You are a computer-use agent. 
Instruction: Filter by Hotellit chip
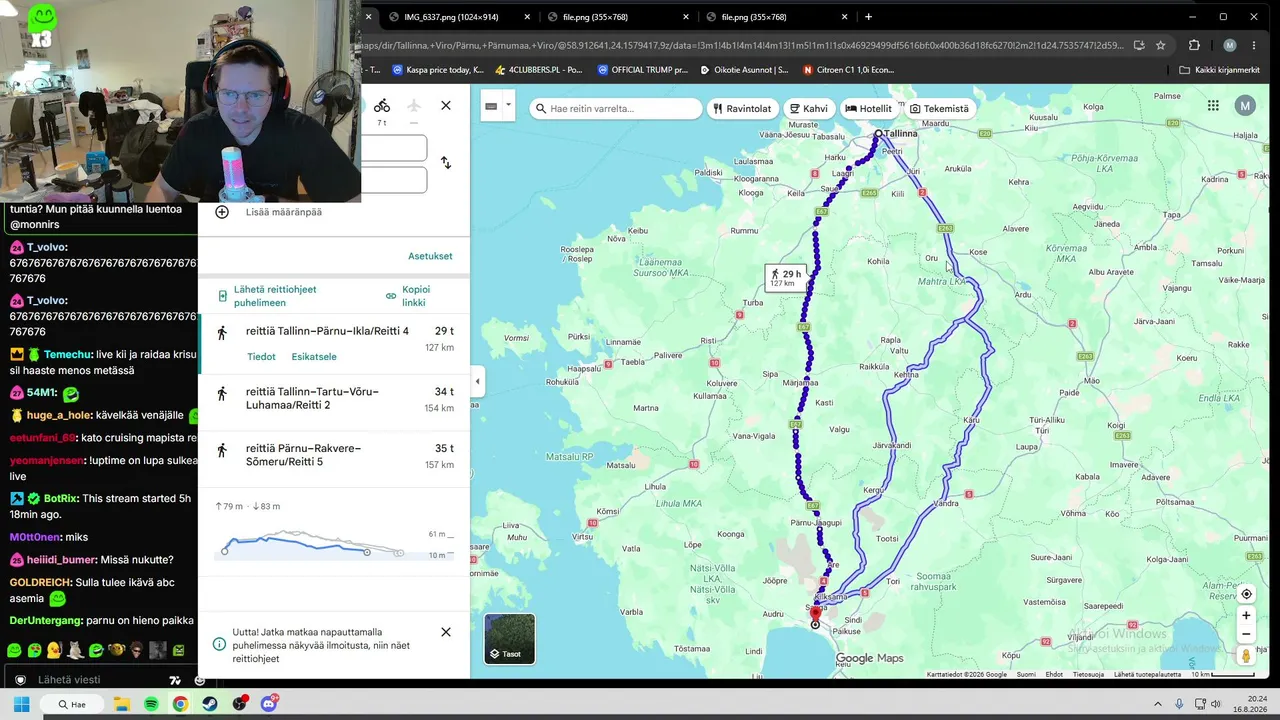click(x=868, y=108)
